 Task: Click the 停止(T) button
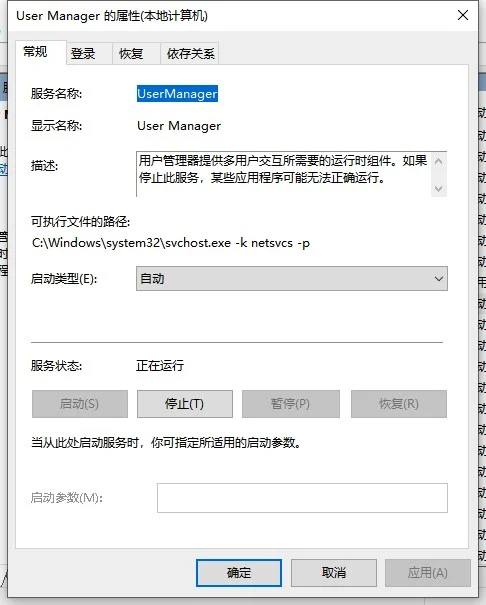[x=185, y=404]
